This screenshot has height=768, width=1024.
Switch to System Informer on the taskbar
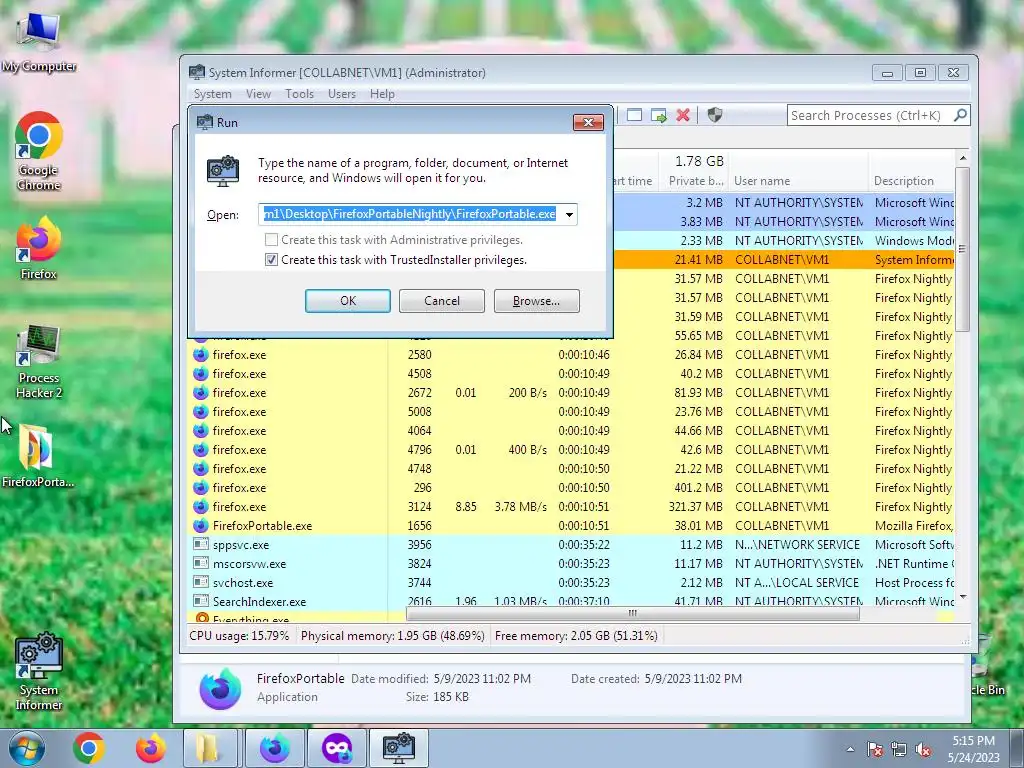399,748
